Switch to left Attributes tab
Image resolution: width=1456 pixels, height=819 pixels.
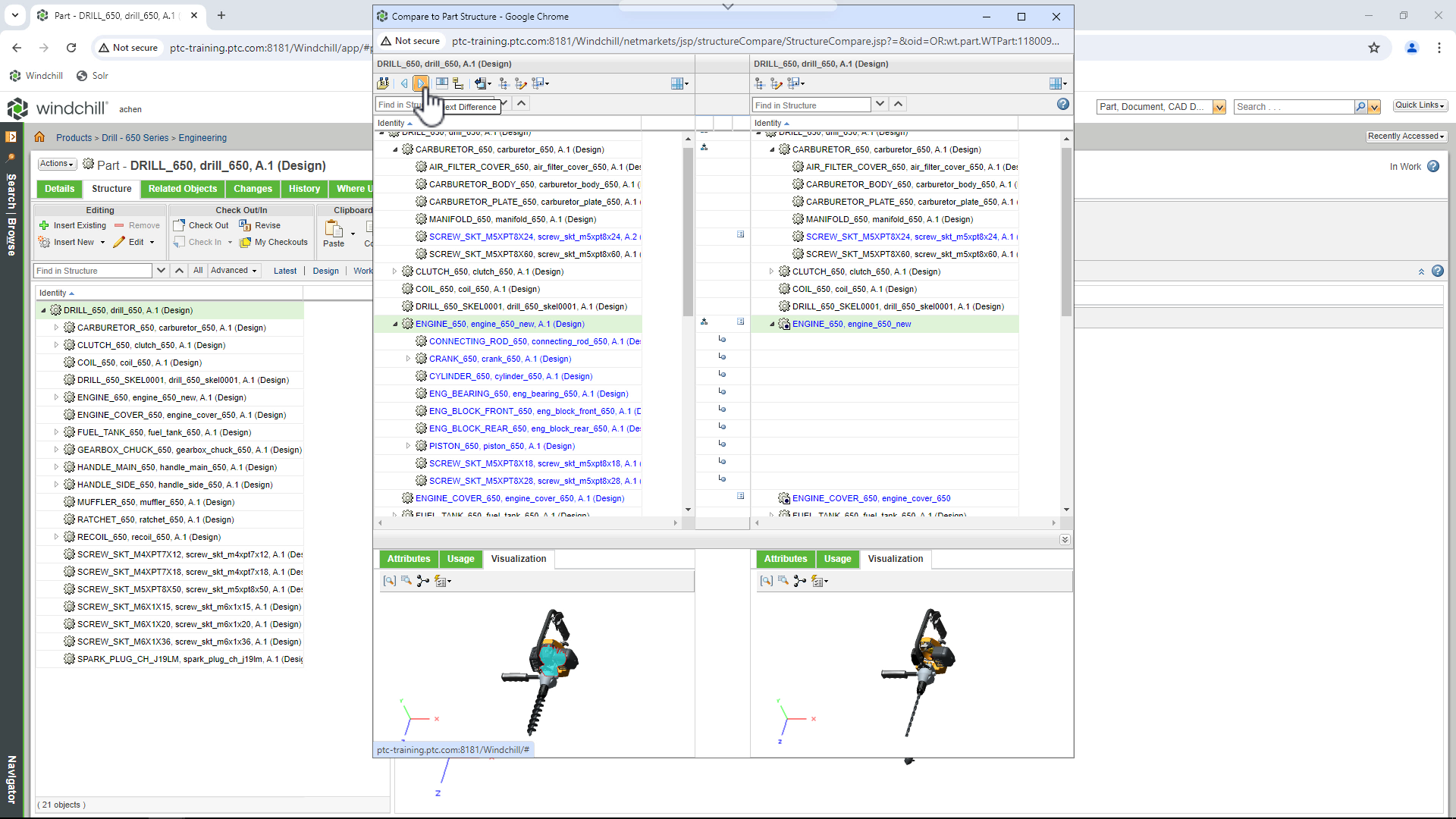pos(409,559)
